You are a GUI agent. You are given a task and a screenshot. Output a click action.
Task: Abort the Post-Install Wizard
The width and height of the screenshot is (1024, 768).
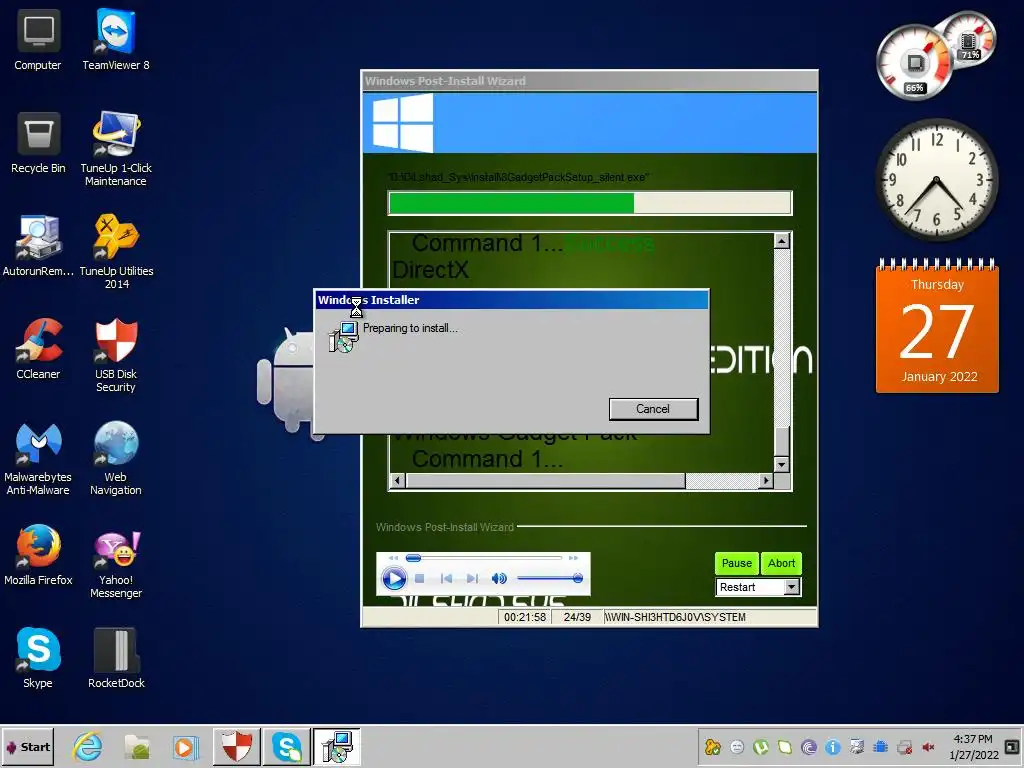coord(781,563)
